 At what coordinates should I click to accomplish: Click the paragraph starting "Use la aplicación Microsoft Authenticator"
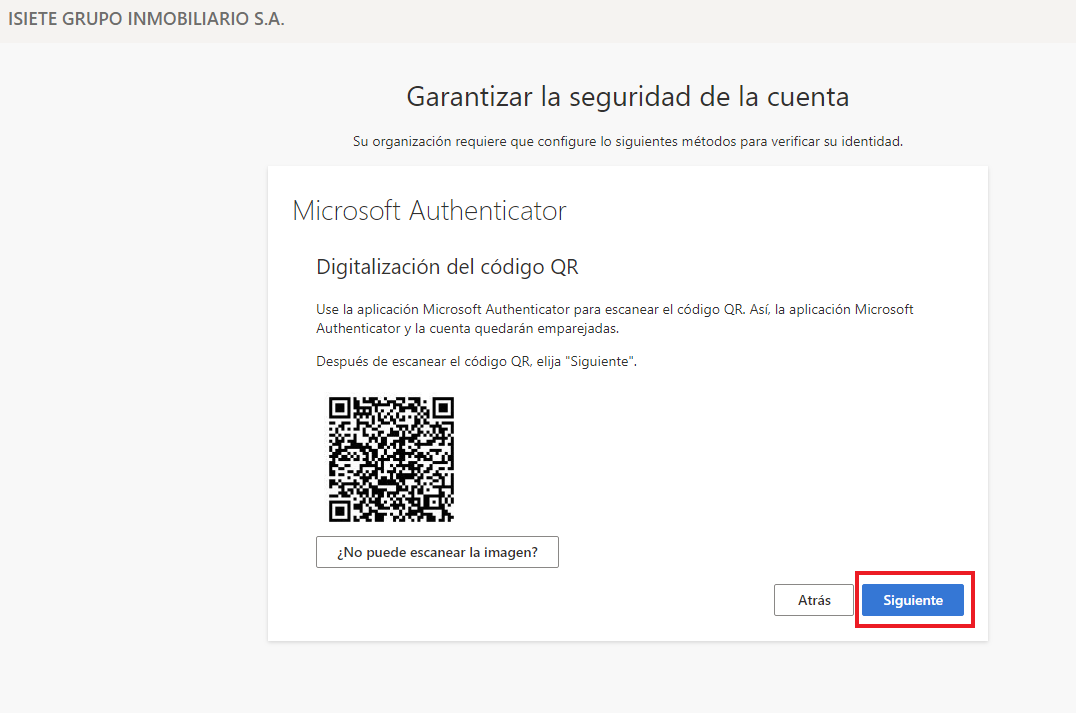click(615, 319)
